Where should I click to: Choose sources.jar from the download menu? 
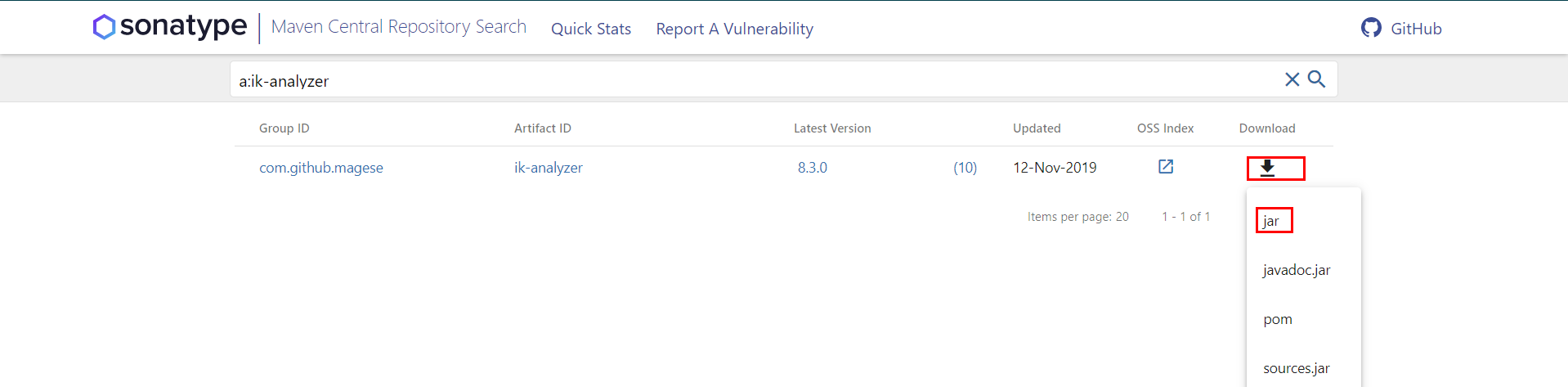[1297, 368]
